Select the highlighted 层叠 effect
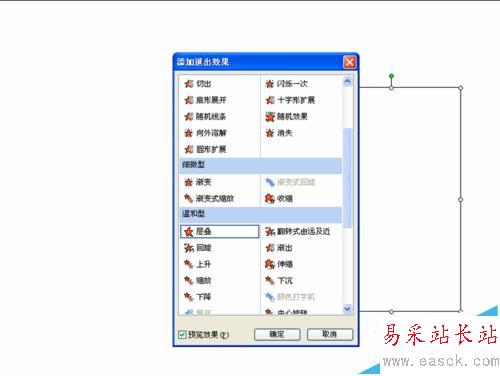 point(219,231)
